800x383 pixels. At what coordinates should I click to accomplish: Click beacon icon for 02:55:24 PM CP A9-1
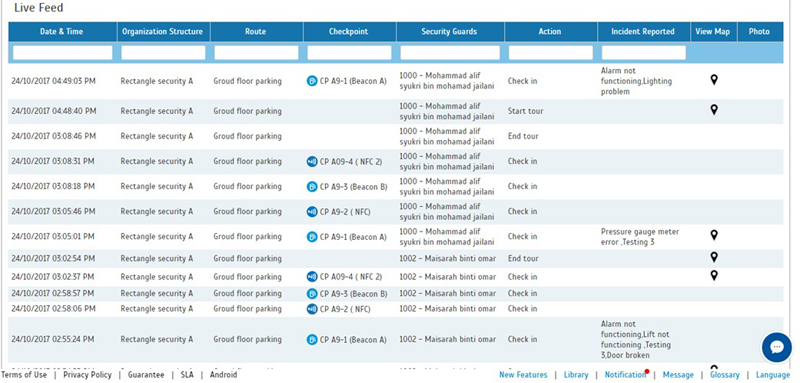(312, 340)
